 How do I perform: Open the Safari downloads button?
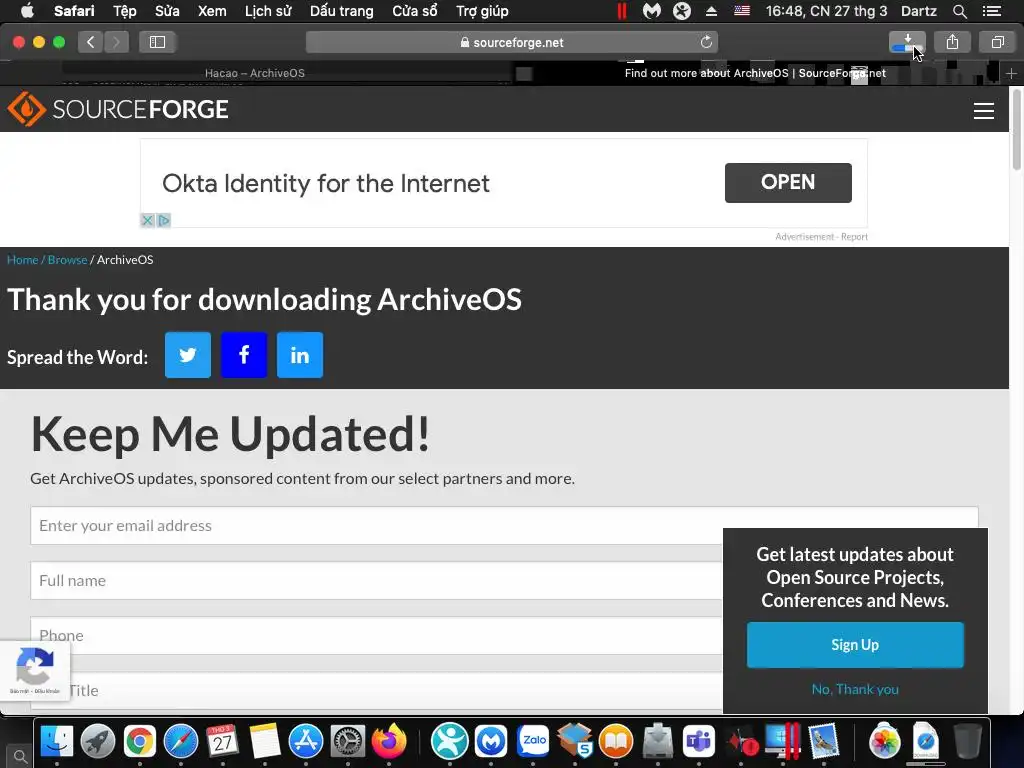906,42
